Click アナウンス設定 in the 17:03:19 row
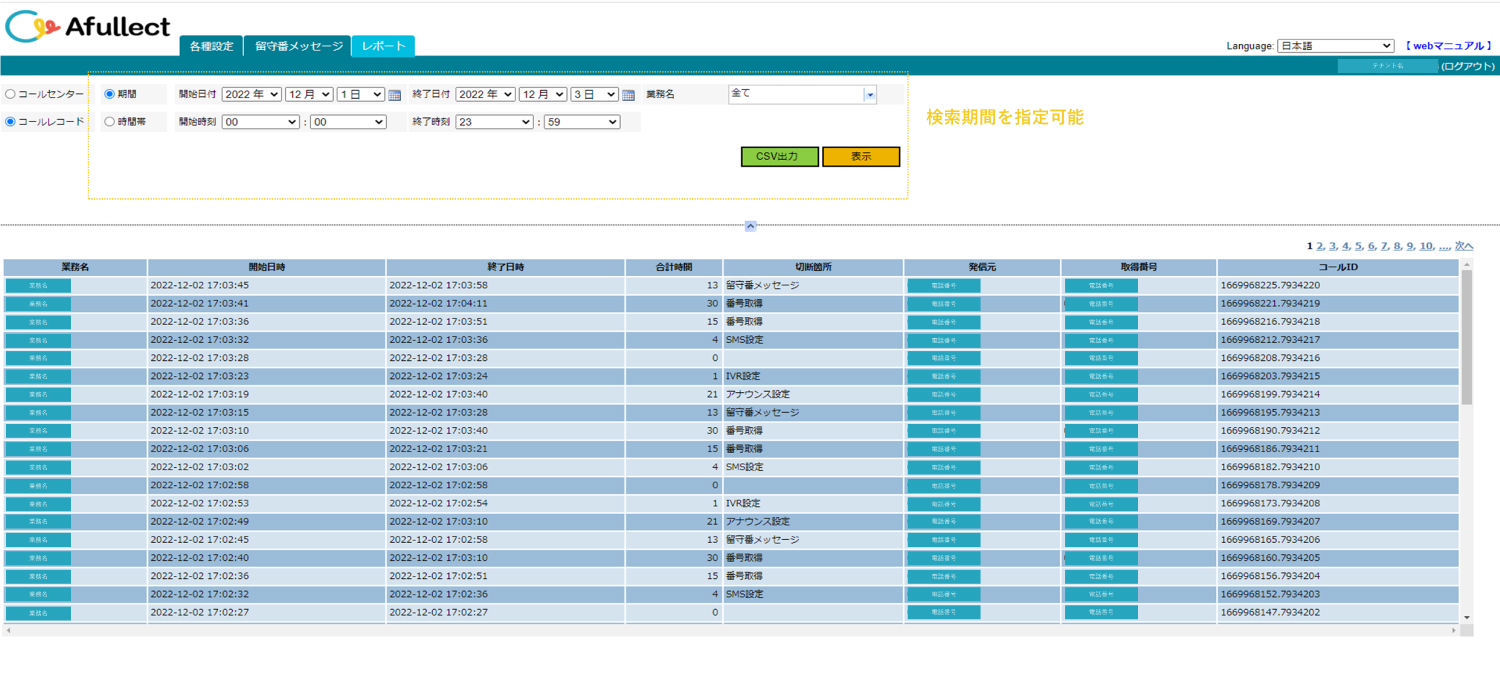Screen dimensions: 1500x676 [x=758, y=394]
